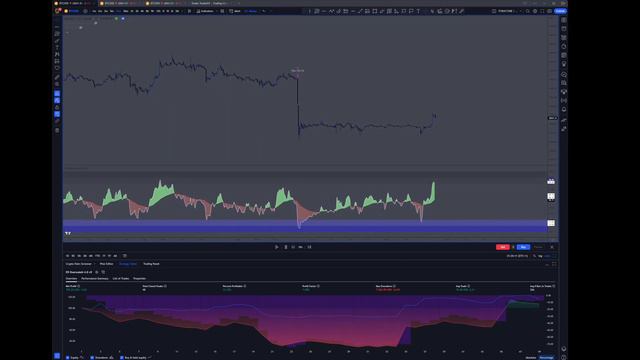Viewport: 640px width, 360px height.
Task: Toggle the auto scale under the price axis
Action: point(547,256)
